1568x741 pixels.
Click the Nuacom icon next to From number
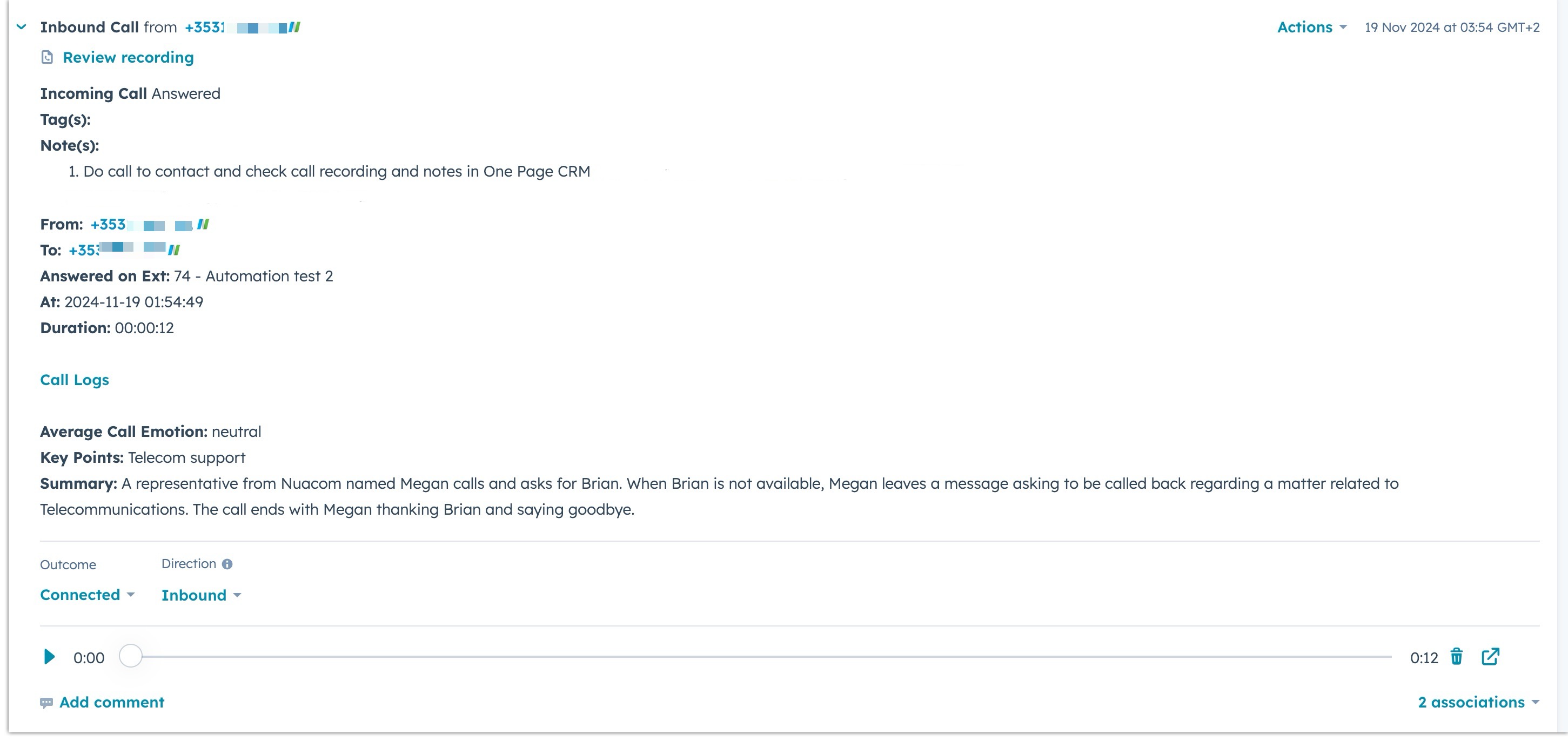[203, 225]
